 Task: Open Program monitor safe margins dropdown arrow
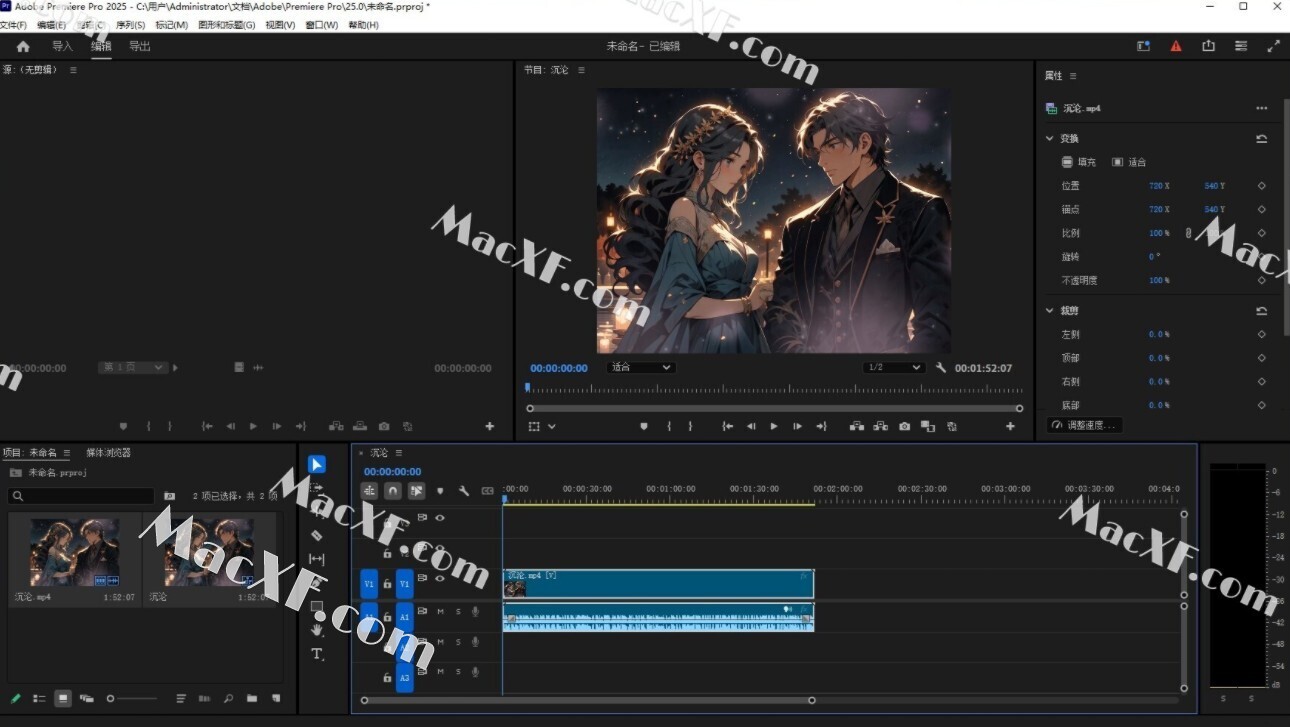click(551, 426)
